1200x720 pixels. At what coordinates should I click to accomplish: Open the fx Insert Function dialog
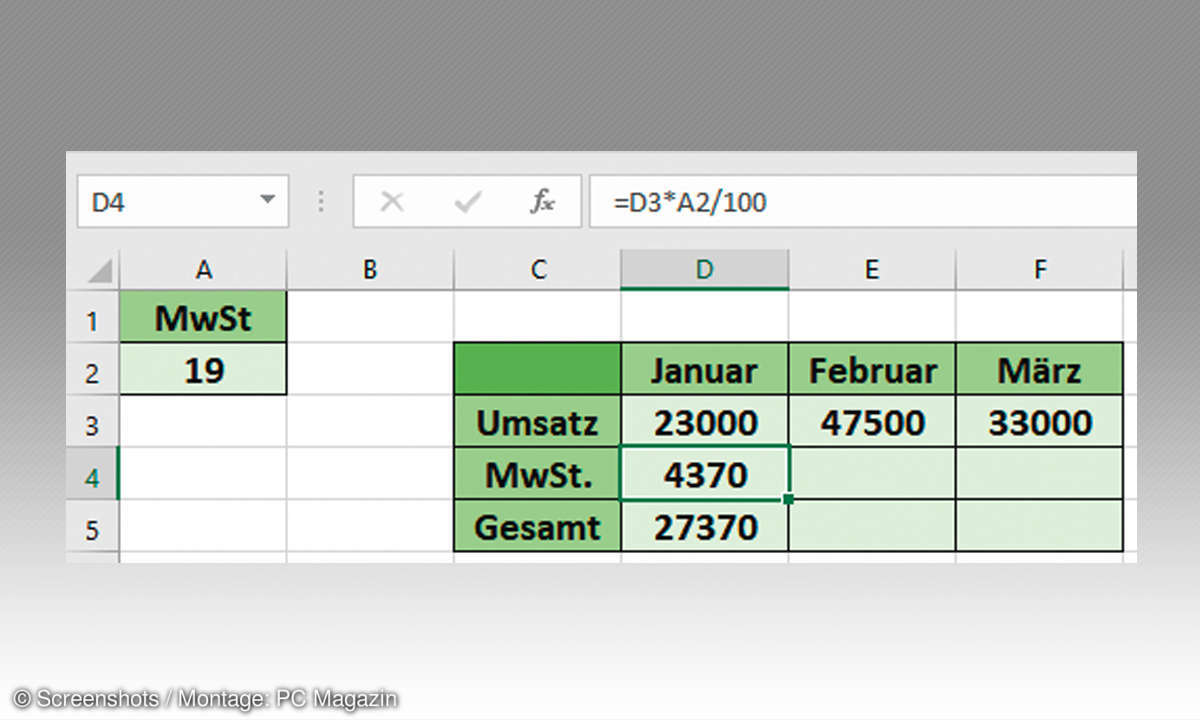(x=542, y=202)
